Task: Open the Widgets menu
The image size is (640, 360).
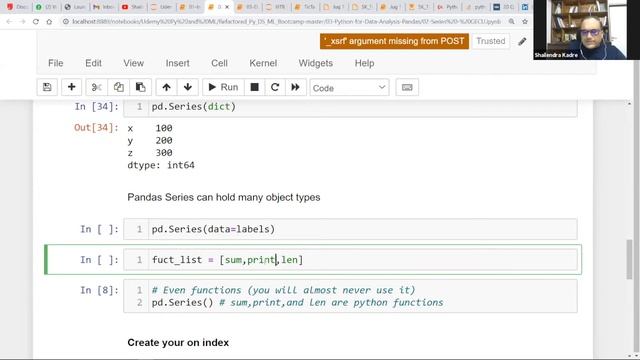Action: 316,63
